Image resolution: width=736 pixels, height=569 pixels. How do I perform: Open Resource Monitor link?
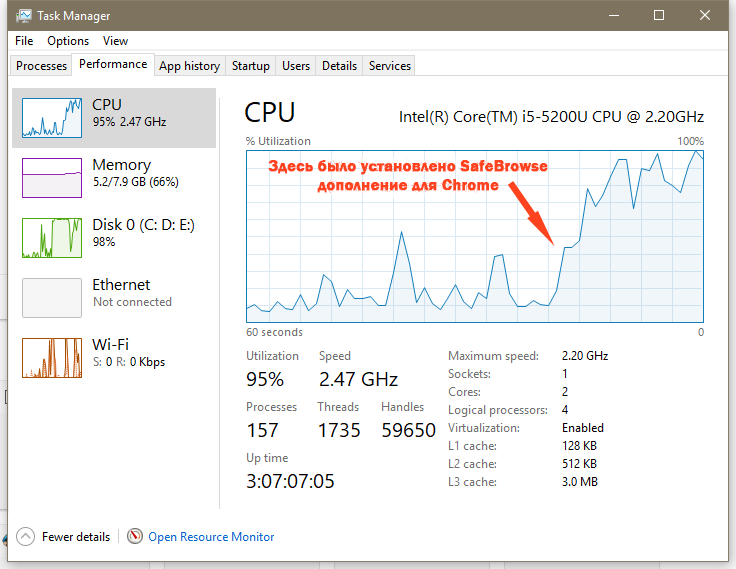pyautogui.click(x=211, y=537)
